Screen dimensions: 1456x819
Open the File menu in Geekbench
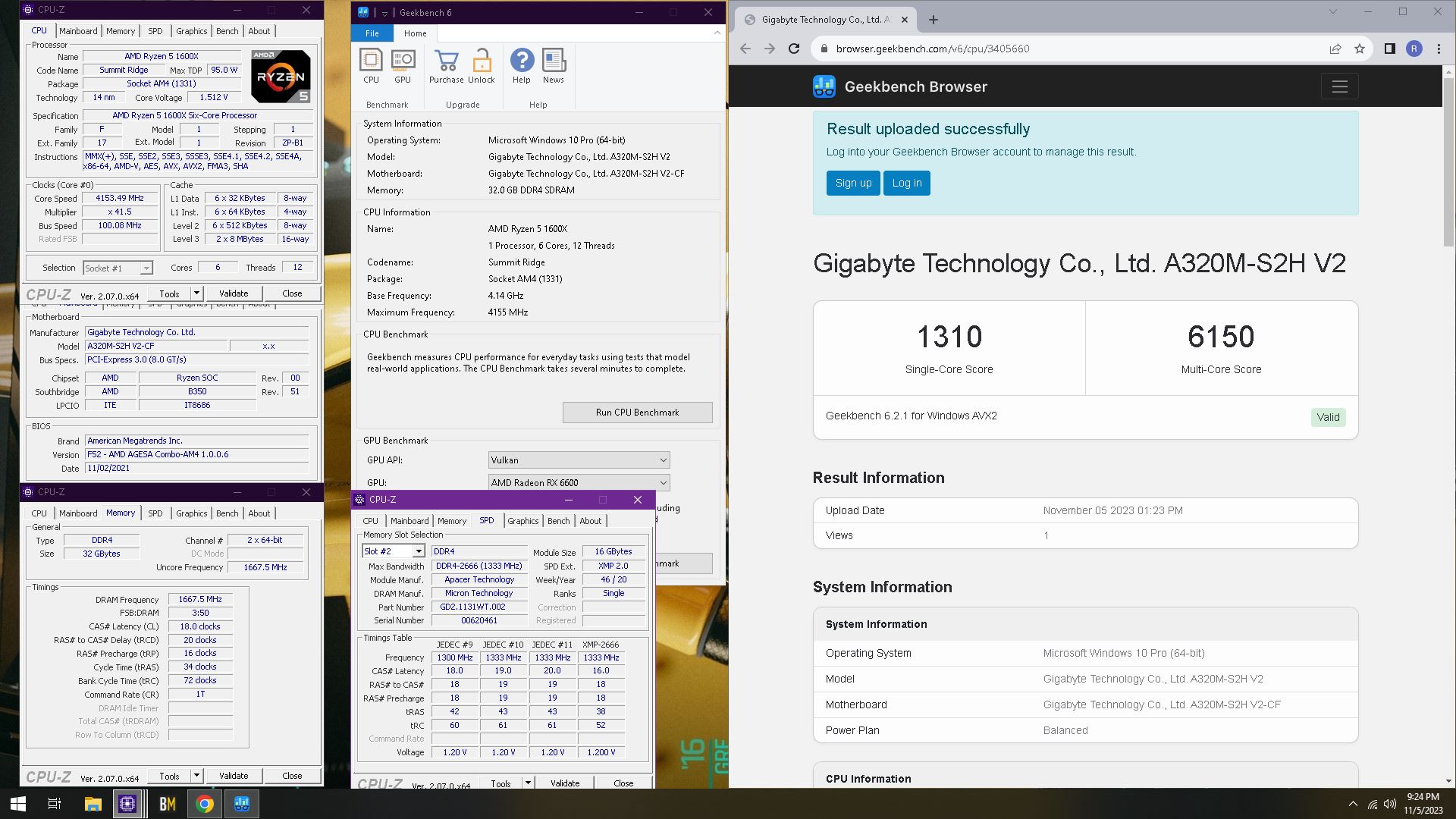coord(372,33)
